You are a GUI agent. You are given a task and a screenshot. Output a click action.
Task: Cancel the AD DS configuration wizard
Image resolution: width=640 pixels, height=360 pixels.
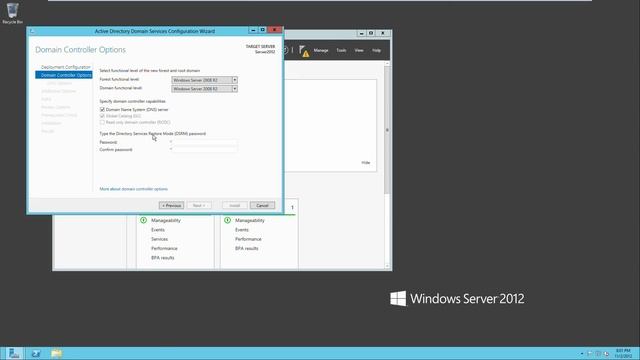[262, 205]
